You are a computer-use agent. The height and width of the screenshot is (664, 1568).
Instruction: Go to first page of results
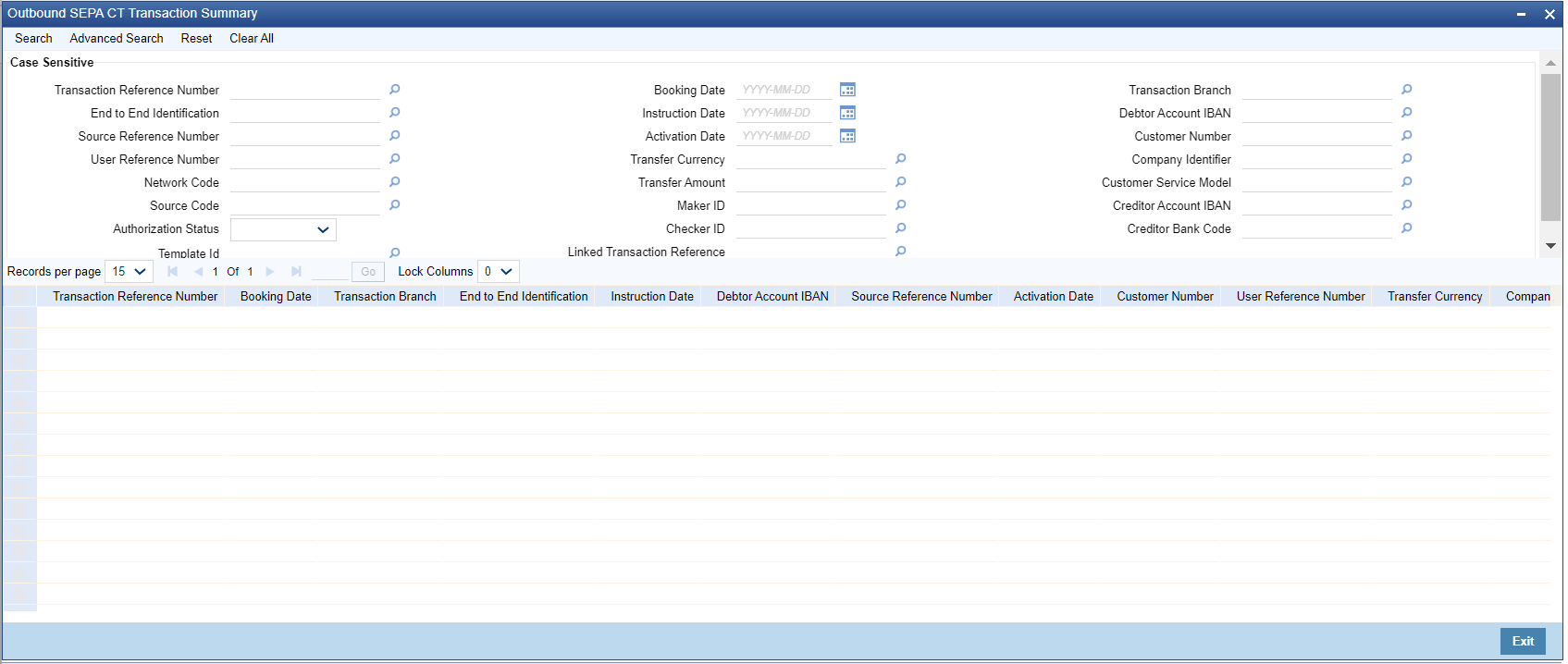coord(172,272)
